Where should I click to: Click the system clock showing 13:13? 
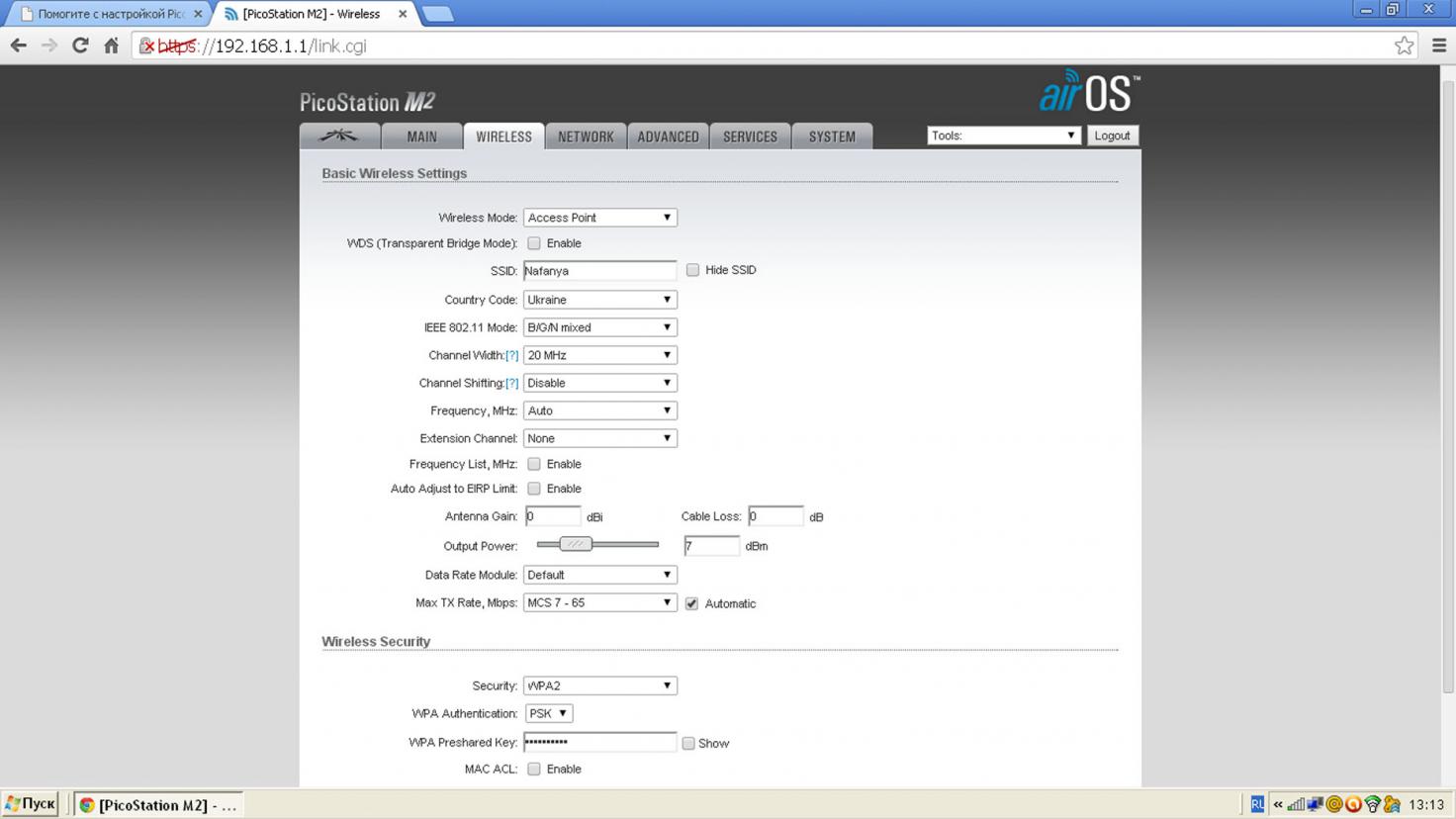(1426, 805)
